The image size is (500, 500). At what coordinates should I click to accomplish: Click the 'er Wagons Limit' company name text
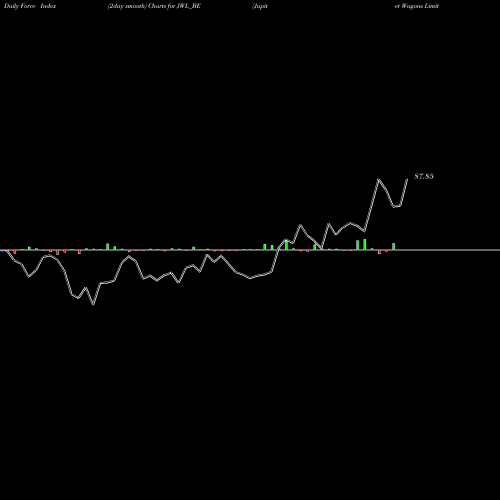(x=417, y=6)
